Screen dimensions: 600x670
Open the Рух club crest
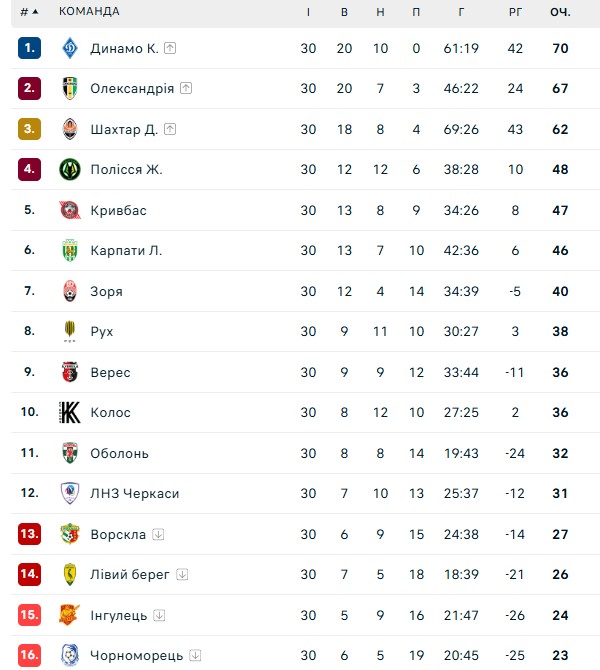[70, 331]
